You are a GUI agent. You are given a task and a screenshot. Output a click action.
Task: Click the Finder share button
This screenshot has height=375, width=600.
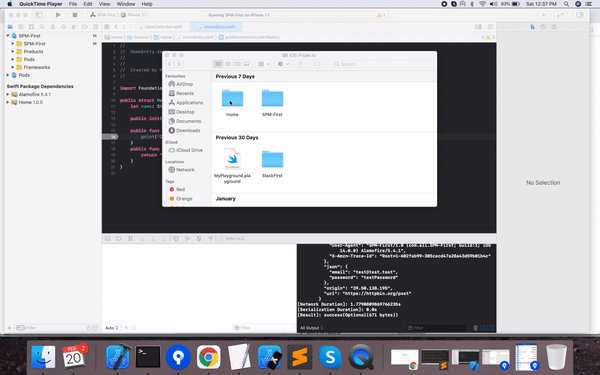pos(300,64)
